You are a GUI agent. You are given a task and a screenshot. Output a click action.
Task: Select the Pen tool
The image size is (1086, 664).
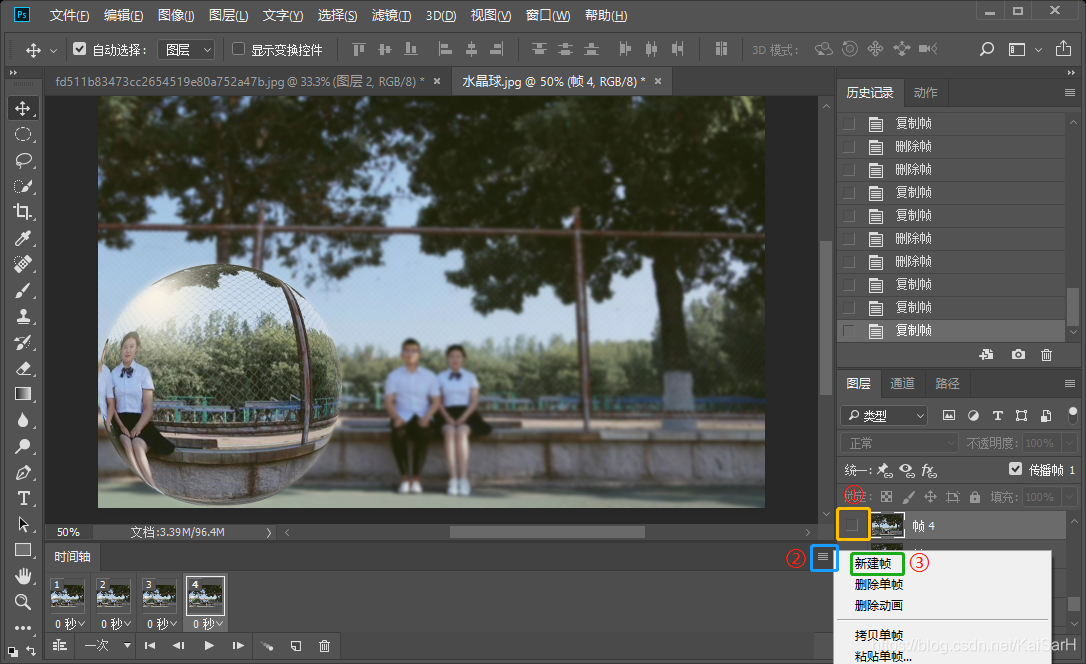point(23,472)
